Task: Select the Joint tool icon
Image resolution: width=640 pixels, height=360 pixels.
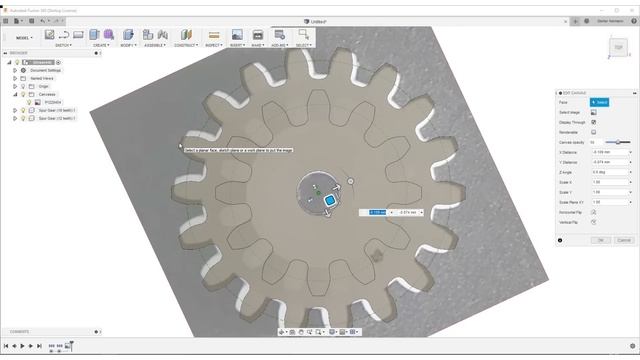Action: coord(162,35)
